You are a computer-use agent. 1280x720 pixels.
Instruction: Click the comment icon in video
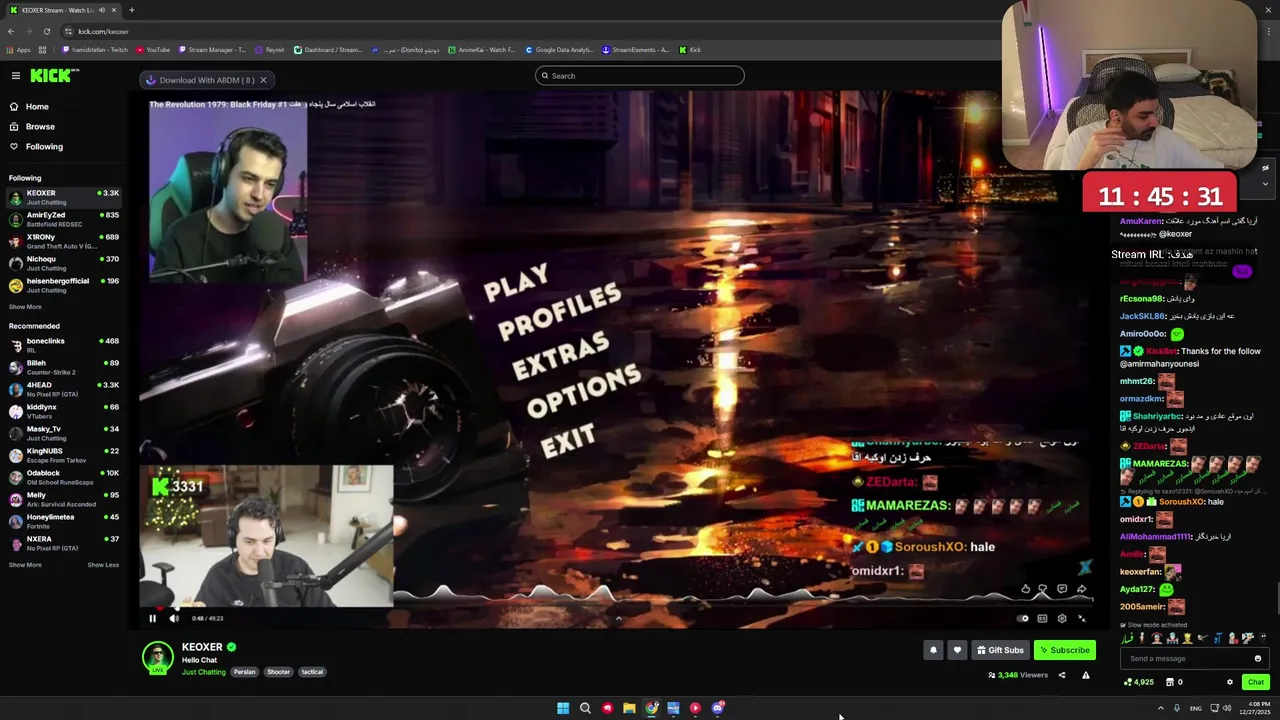pos(1062,590)
